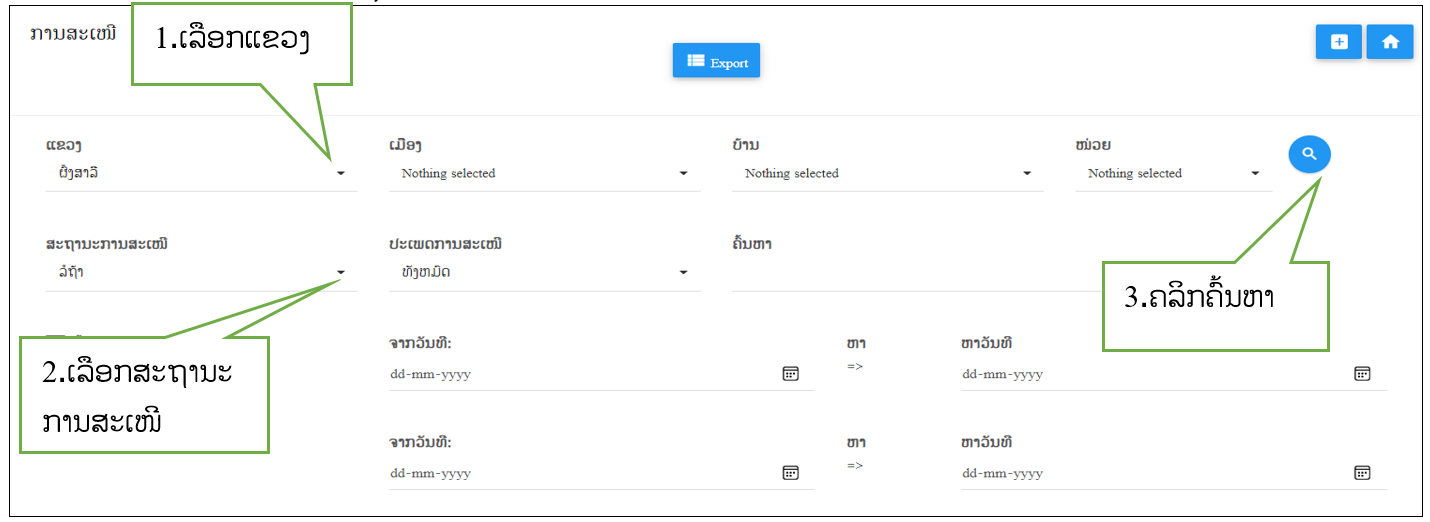
Task: Open calendar icon for first จากວັນທີ field
Action: (x=790, y=374)
